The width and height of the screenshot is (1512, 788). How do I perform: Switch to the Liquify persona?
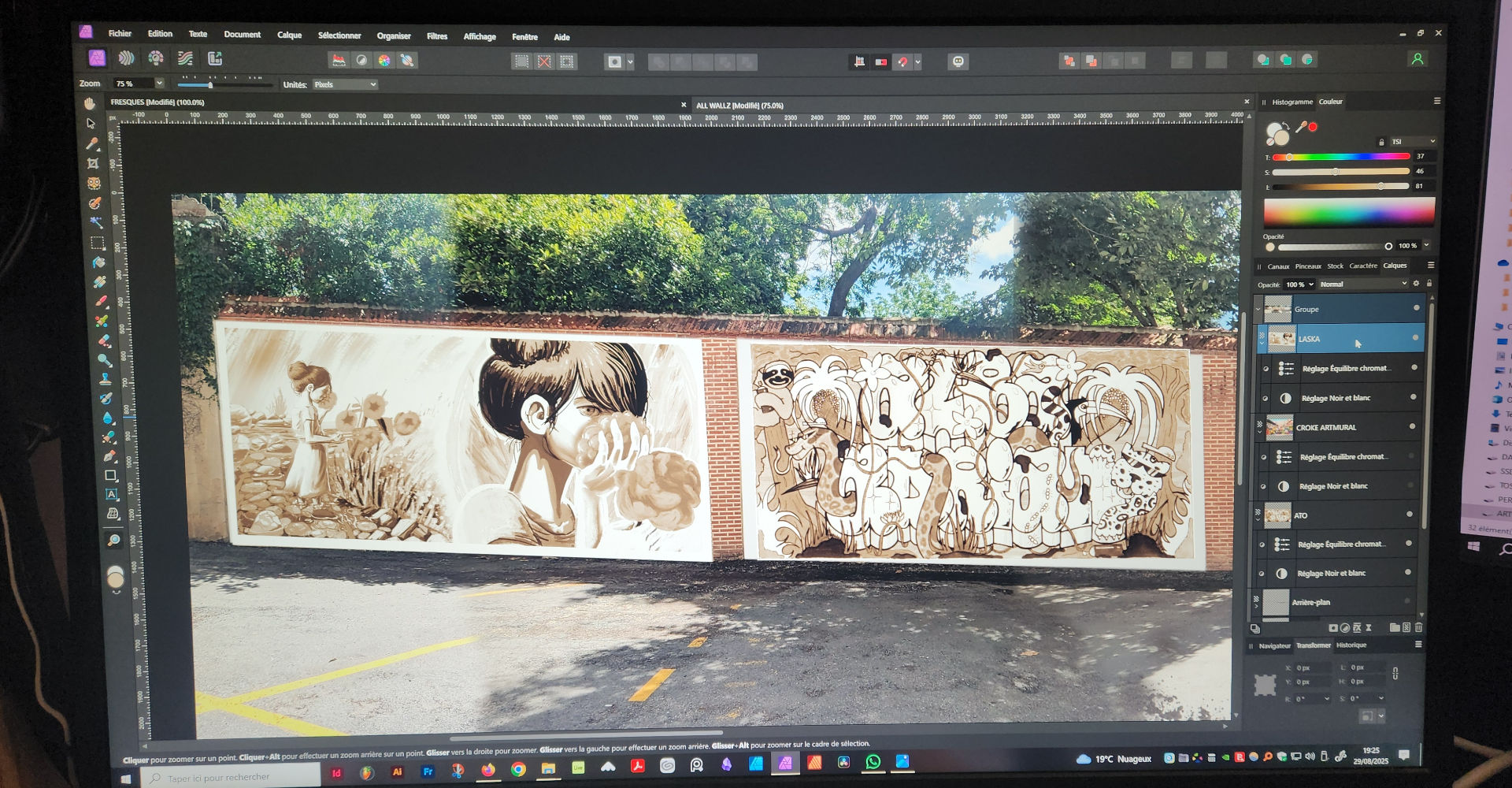tap(126, 58)
